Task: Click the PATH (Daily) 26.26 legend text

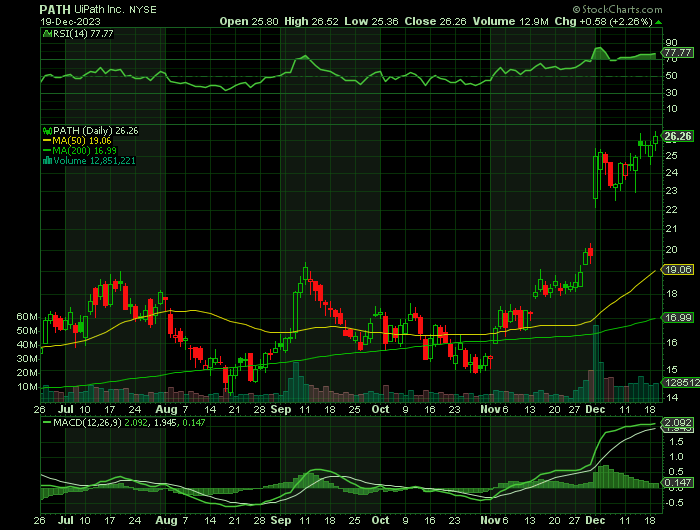Action: 96,131
